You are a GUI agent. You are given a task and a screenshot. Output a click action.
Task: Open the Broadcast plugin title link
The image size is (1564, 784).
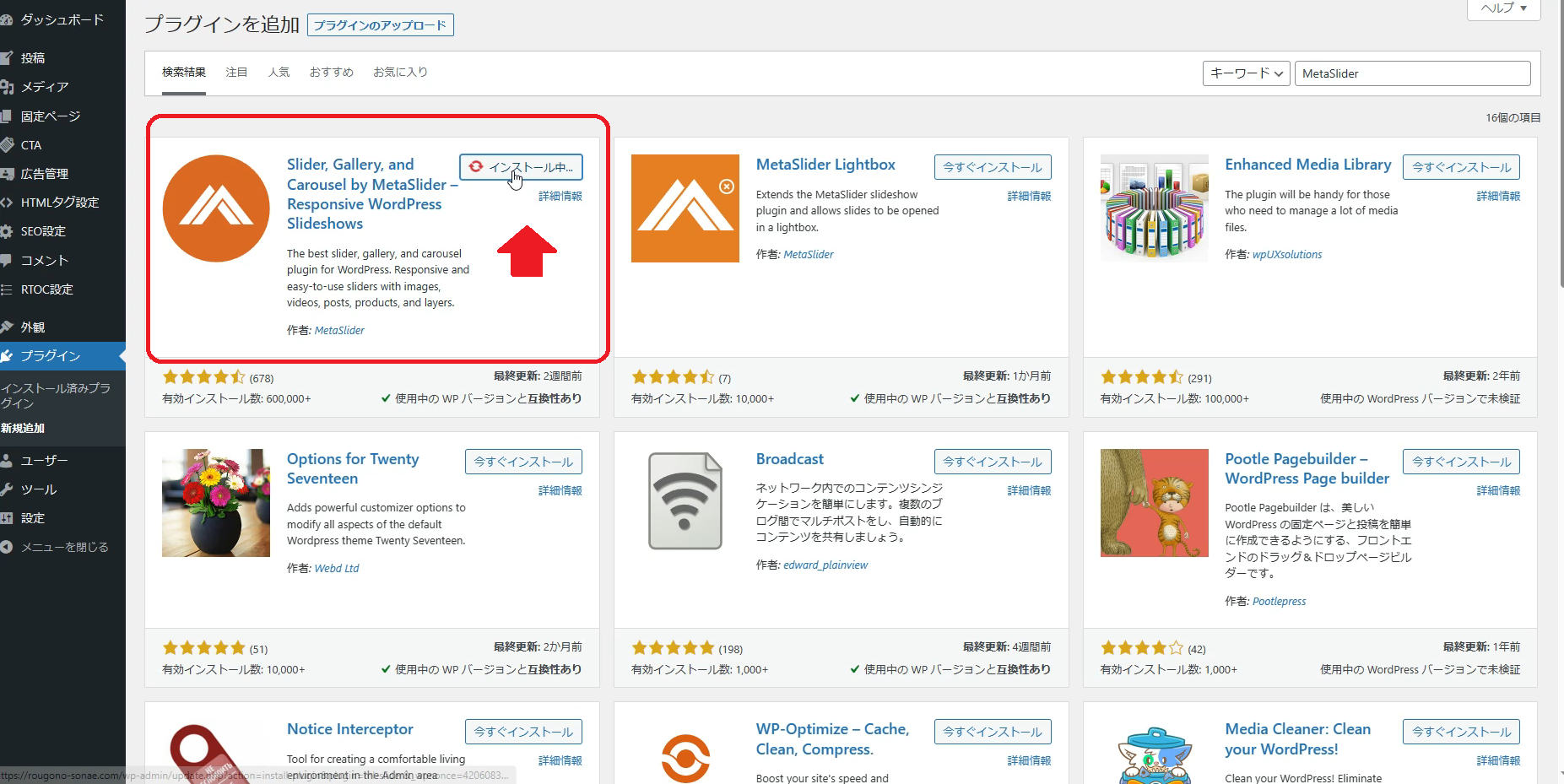point(790,459)
